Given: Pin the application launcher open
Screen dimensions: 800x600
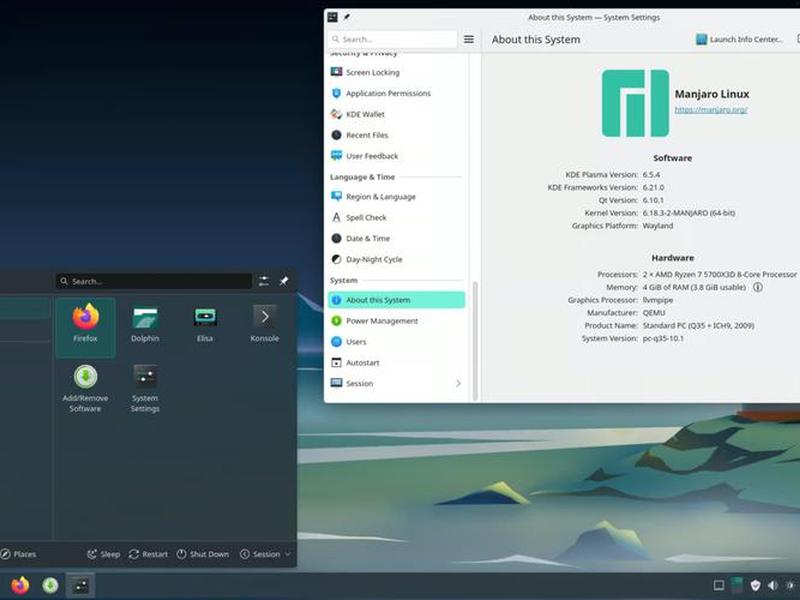Looking at the screenshot, I should click(284, 281).
